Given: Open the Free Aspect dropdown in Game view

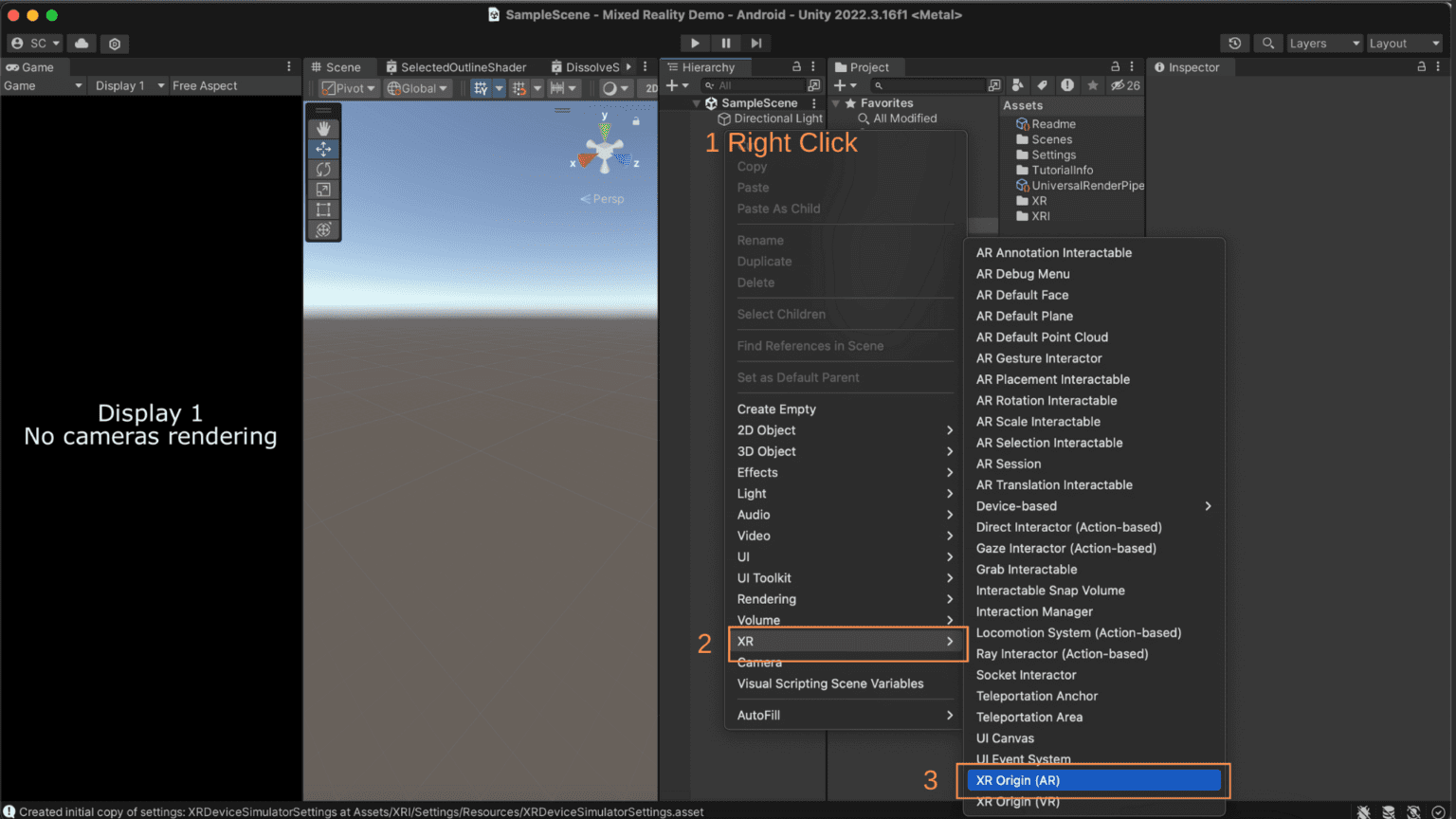Looking at the screenshot, I should [x=204, y=85].
